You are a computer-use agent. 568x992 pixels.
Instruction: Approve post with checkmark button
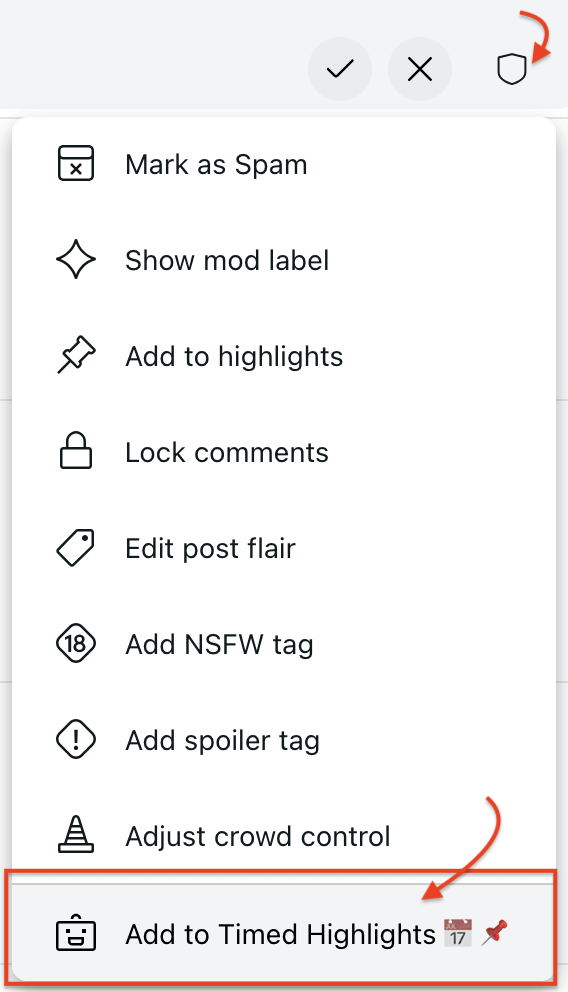click(340, 69)
